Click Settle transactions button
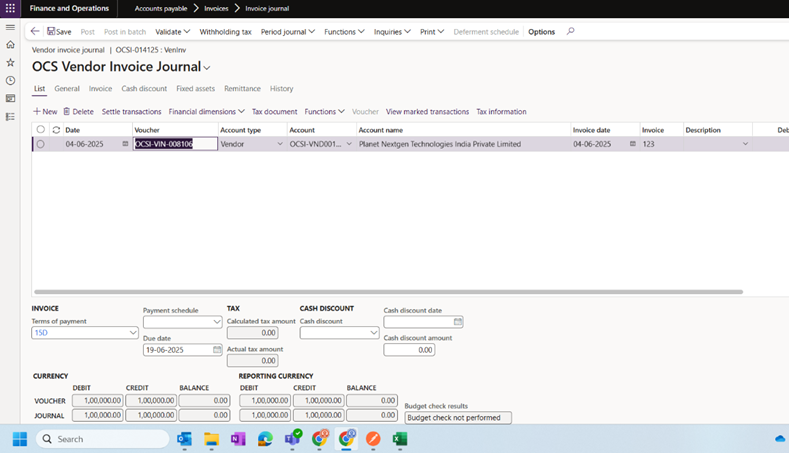Viewport: 789px width, 453px height. pyautogui.click(x=131, y=112)
